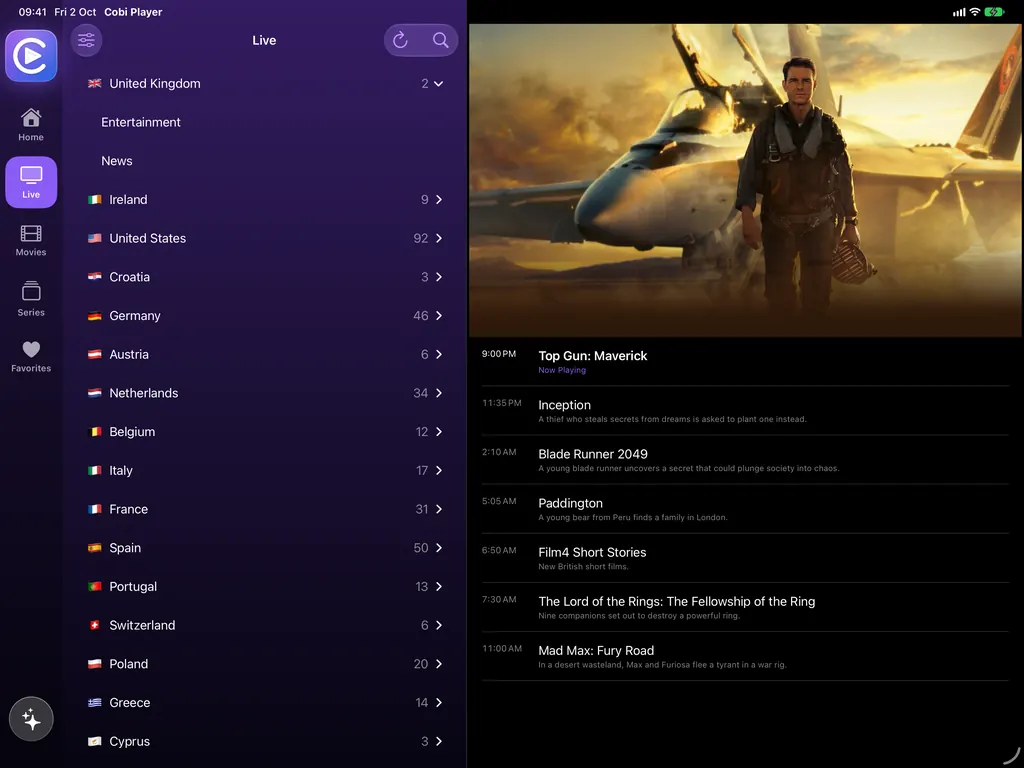Click the Italy flag icon

[x=95, y=470]
